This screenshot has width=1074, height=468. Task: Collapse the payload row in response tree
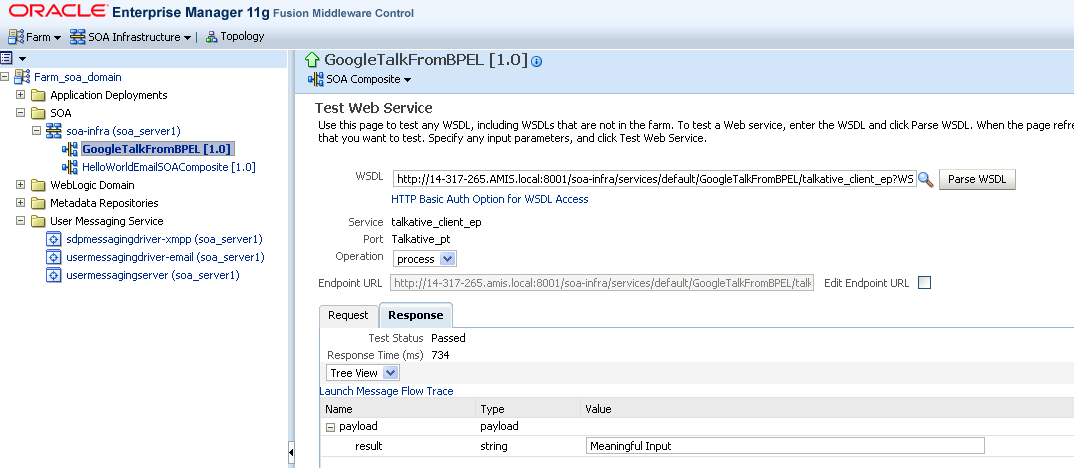point(330,427)
